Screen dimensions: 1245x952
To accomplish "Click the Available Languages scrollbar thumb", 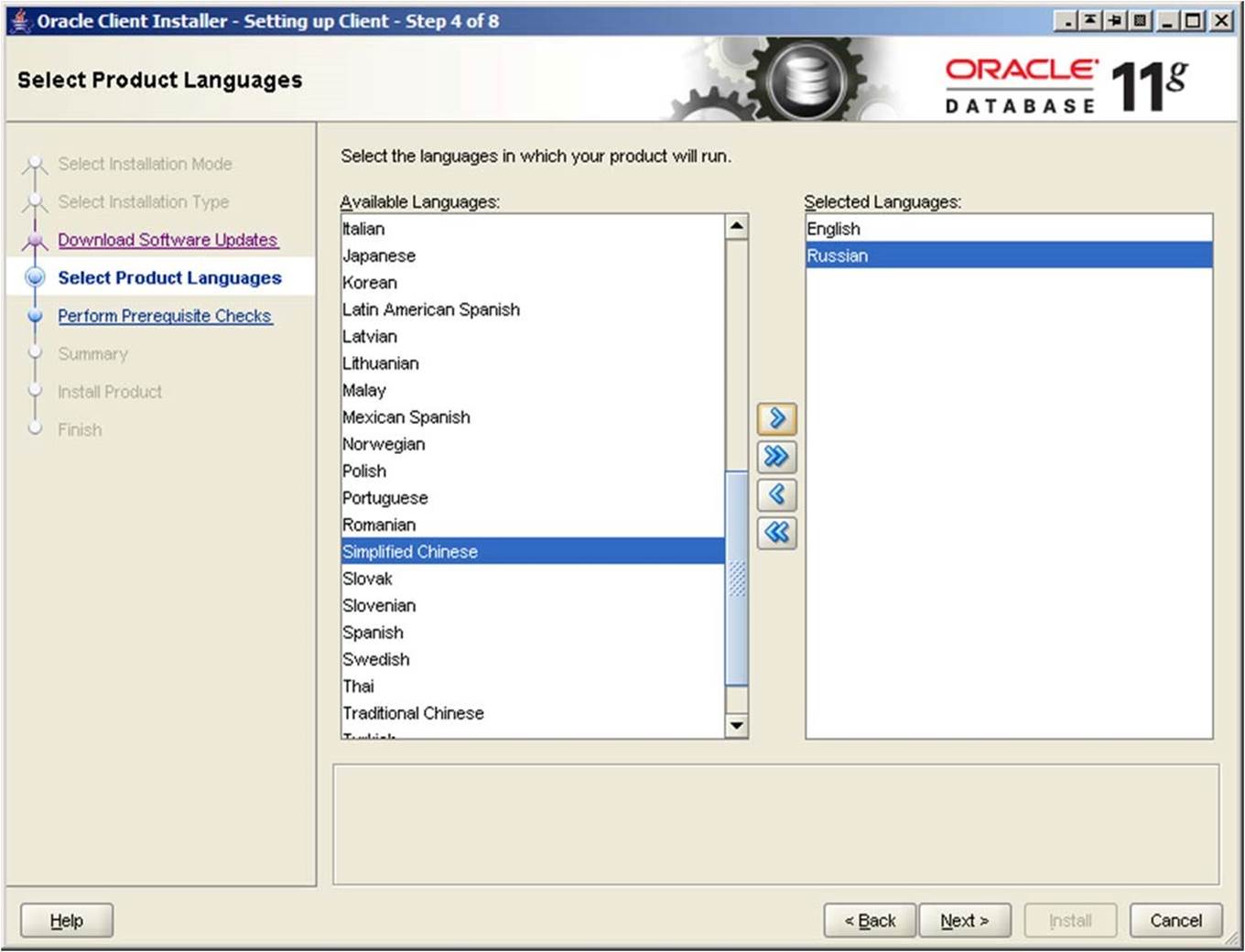I will 736,578.
